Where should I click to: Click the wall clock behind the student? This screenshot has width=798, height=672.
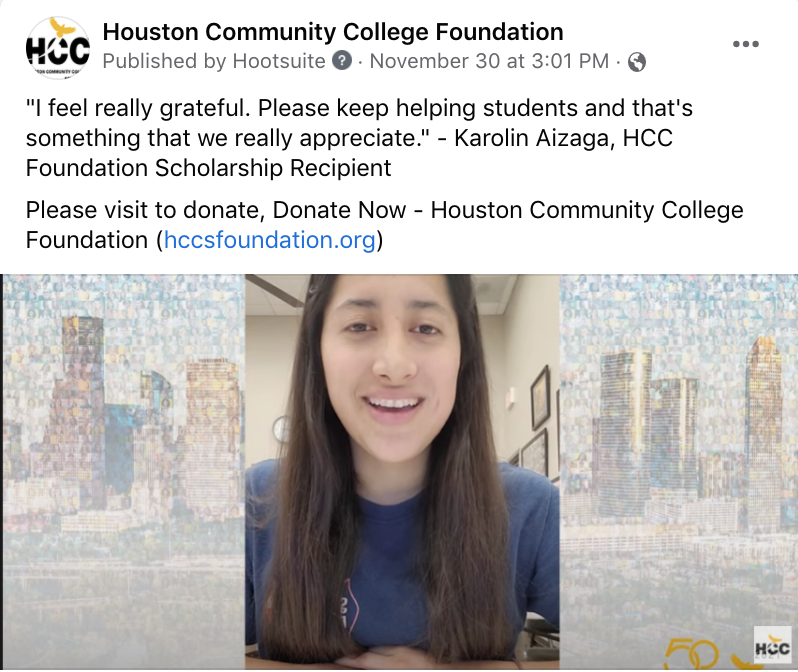pyautogui.click(x=281, y=429)
